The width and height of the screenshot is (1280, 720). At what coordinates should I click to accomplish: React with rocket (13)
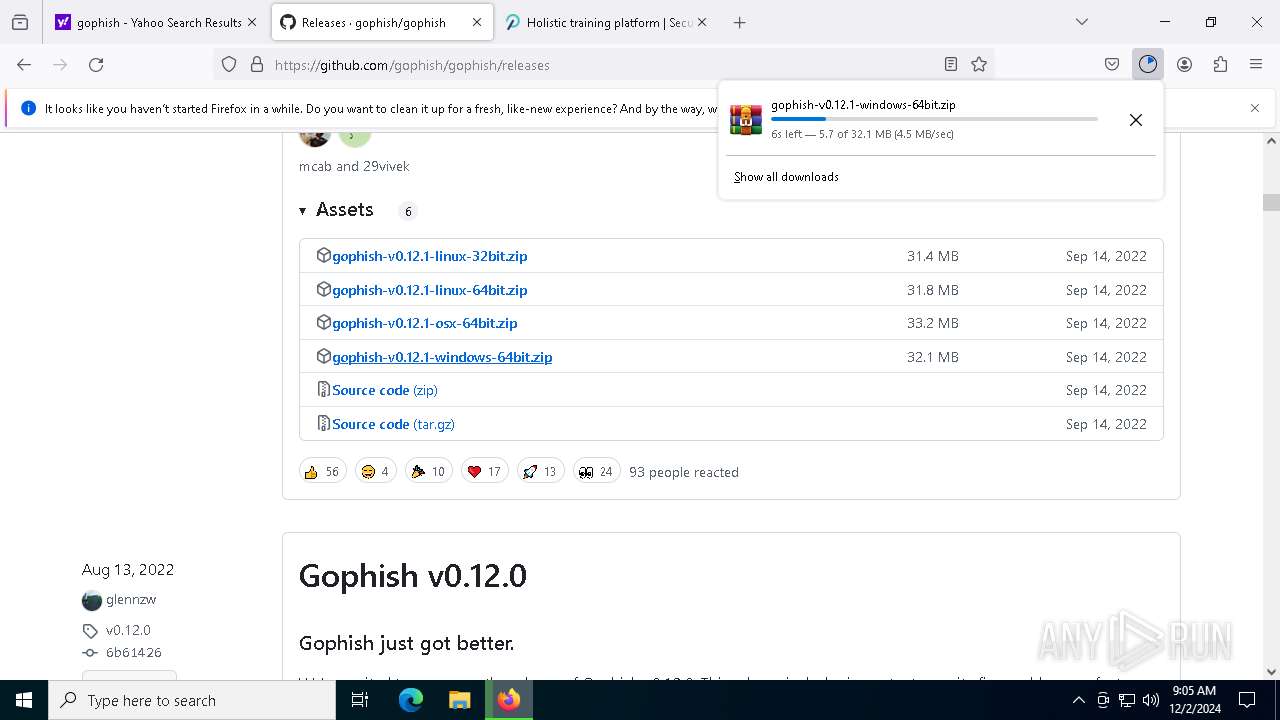click(x=540, y=471)
